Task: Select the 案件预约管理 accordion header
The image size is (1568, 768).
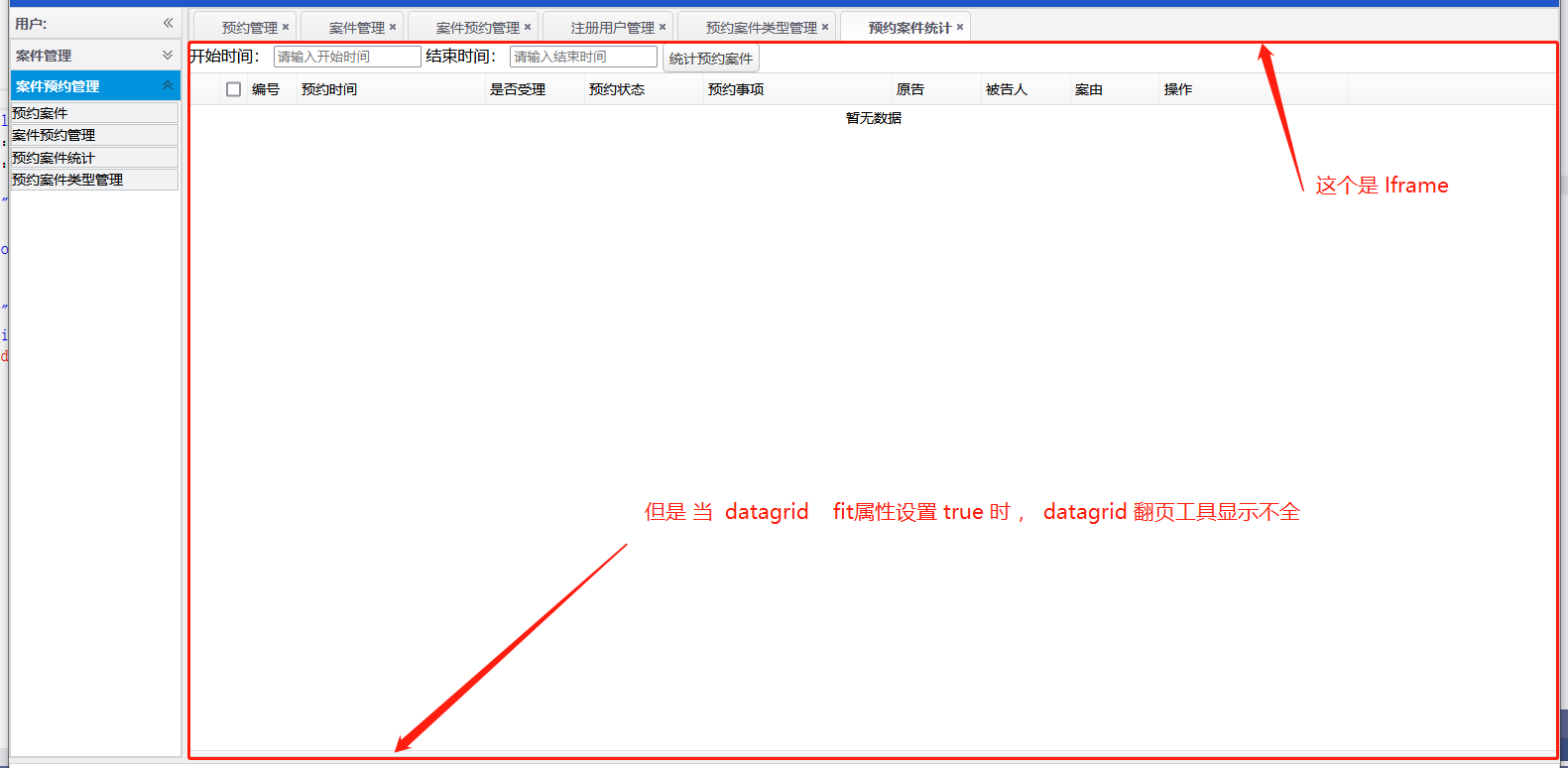Action: [x=95, y=86]
